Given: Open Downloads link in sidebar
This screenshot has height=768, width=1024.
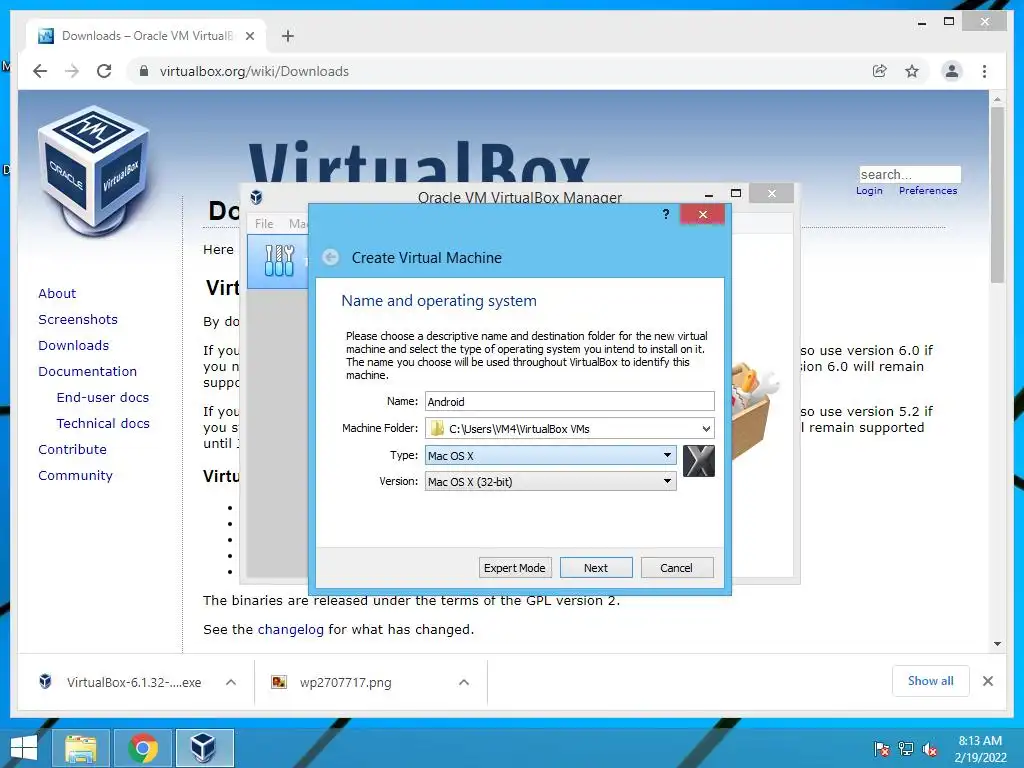Looking at the screenshot, I should click(73, 345).
